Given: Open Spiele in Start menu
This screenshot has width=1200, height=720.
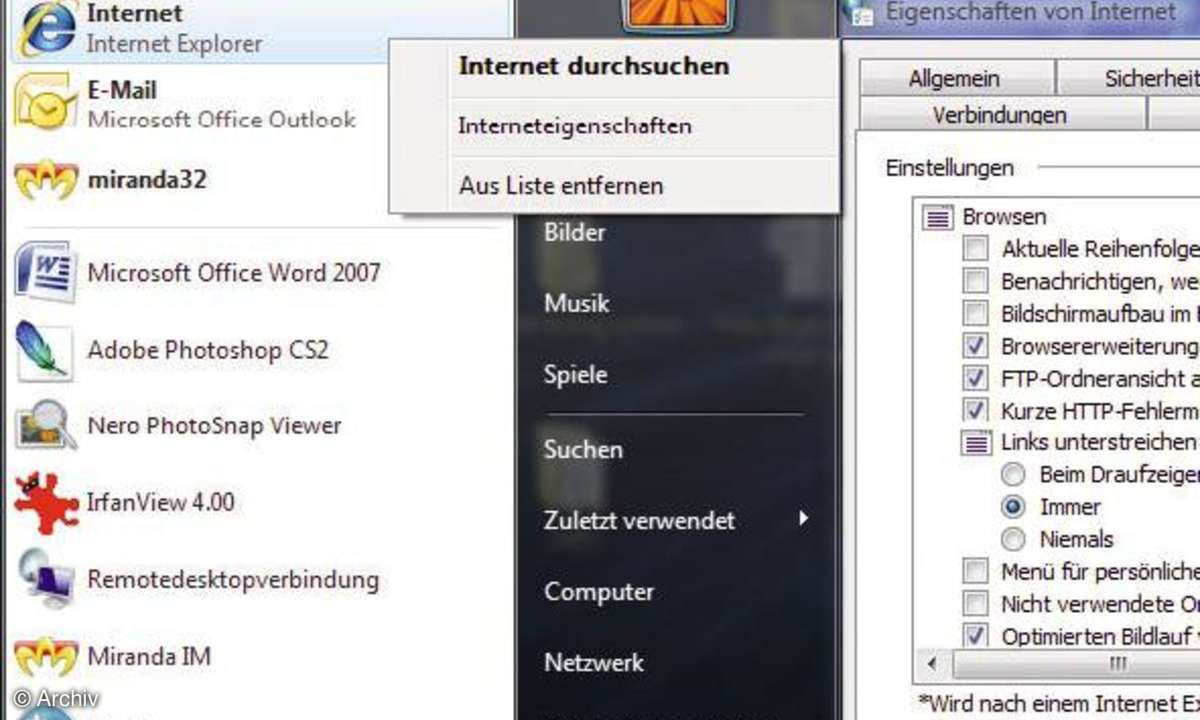Looking at the screenshot, I should 575,375.
